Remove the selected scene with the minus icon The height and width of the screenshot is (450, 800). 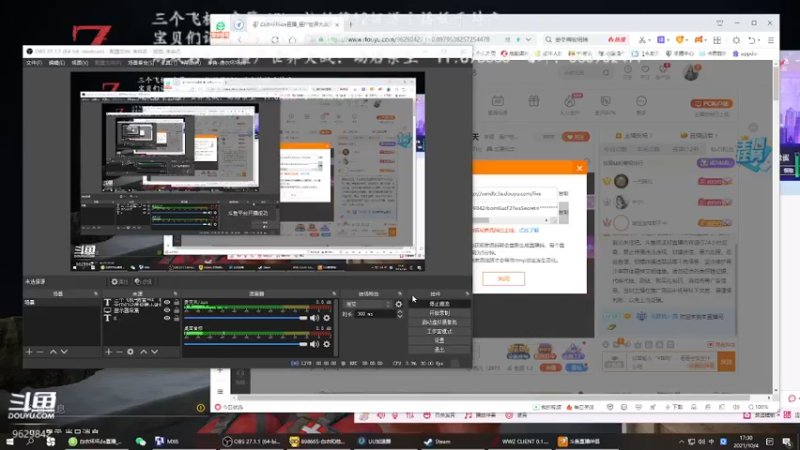[40, 352]
